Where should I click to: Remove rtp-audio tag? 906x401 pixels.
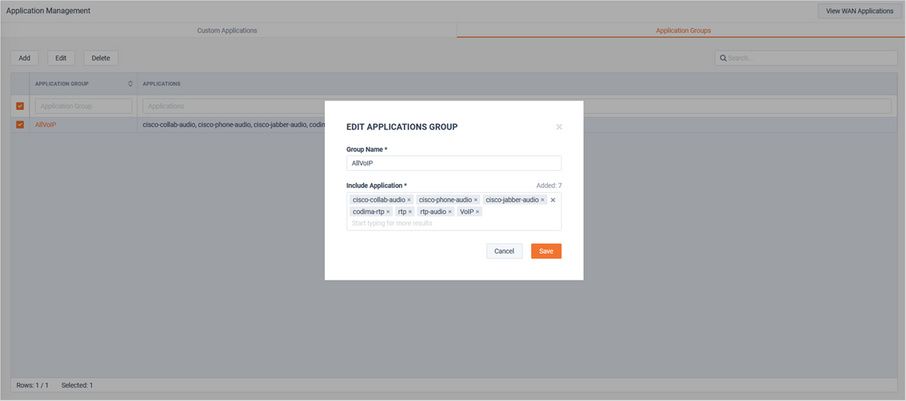pos(450,212)
